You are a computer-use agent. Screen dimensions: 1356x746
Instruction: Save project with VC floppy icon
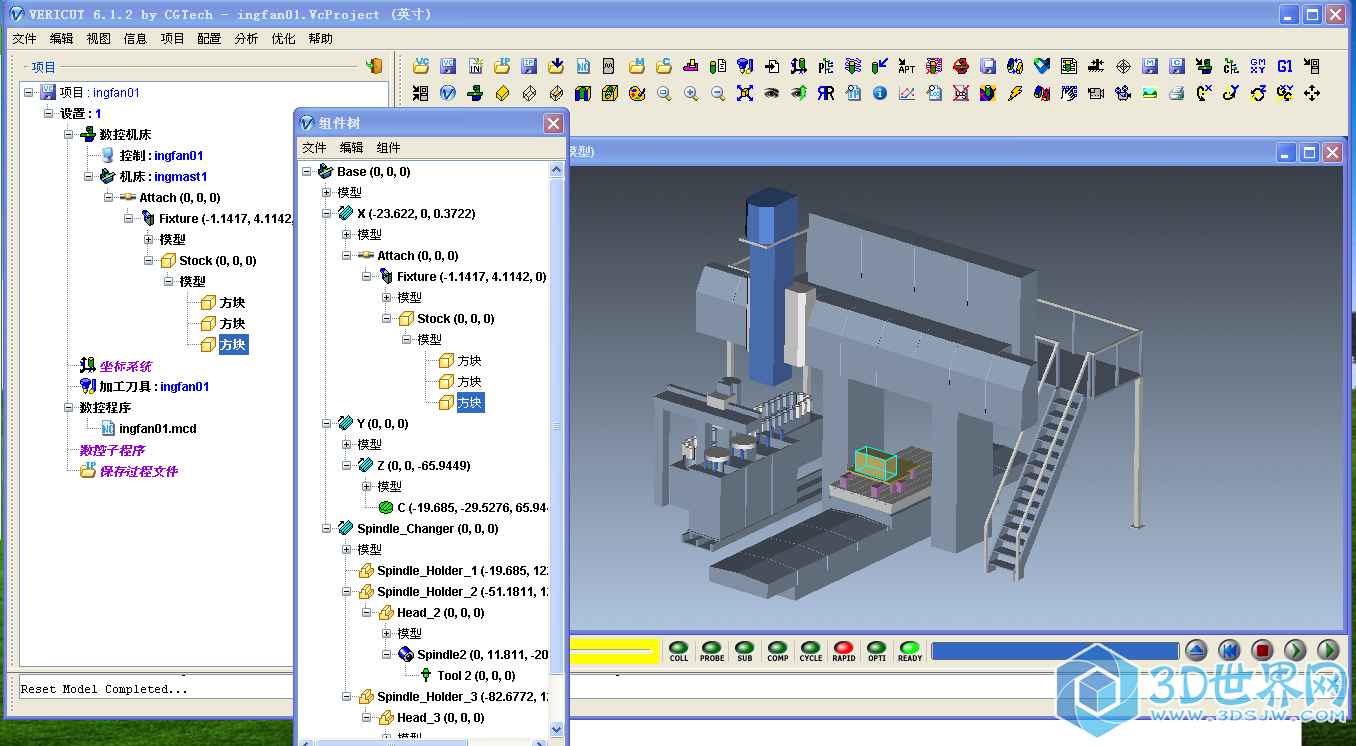click(448, 66)
